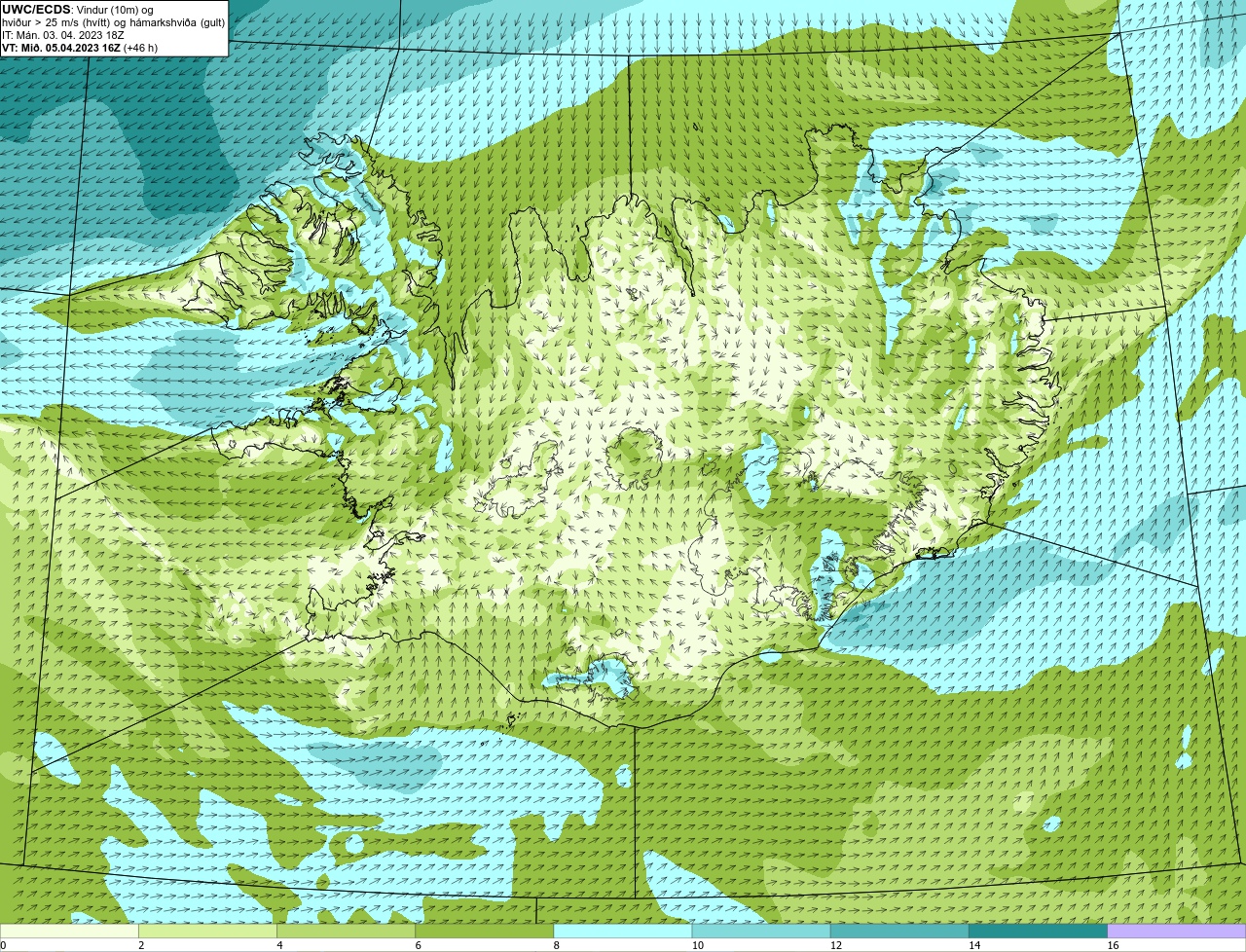Select the 14–16 m/s dark teal legend swatch
The width and height of the screenshot is (1246, 952).
click(1038, 931)
